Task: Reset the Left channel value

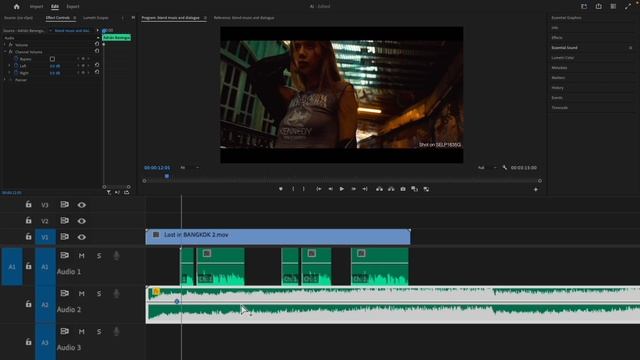Action: click(97, 65)
